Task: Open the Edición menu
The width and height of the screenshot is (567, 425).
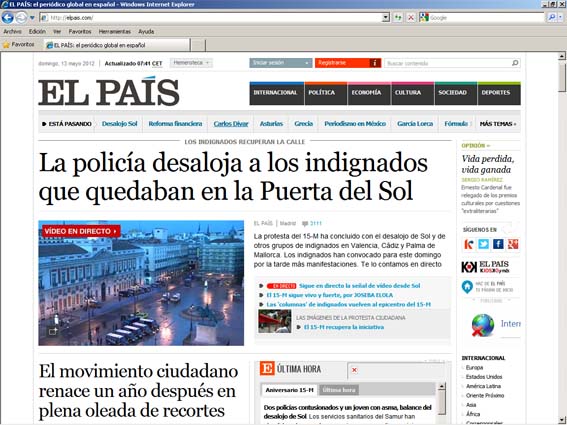Action: click(x=37, y=31)
